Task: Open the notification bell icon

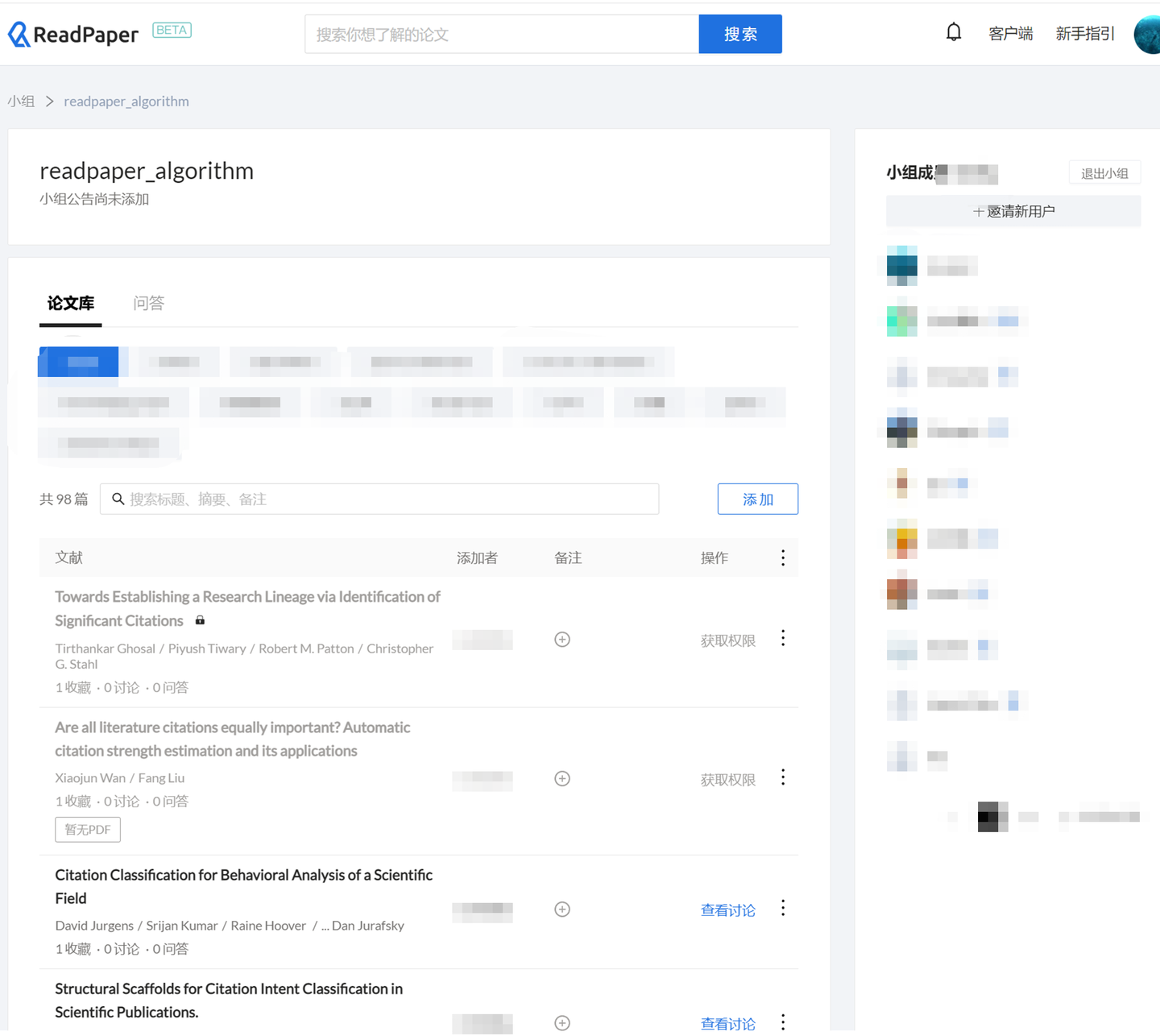Action: (x=954, y=32)
